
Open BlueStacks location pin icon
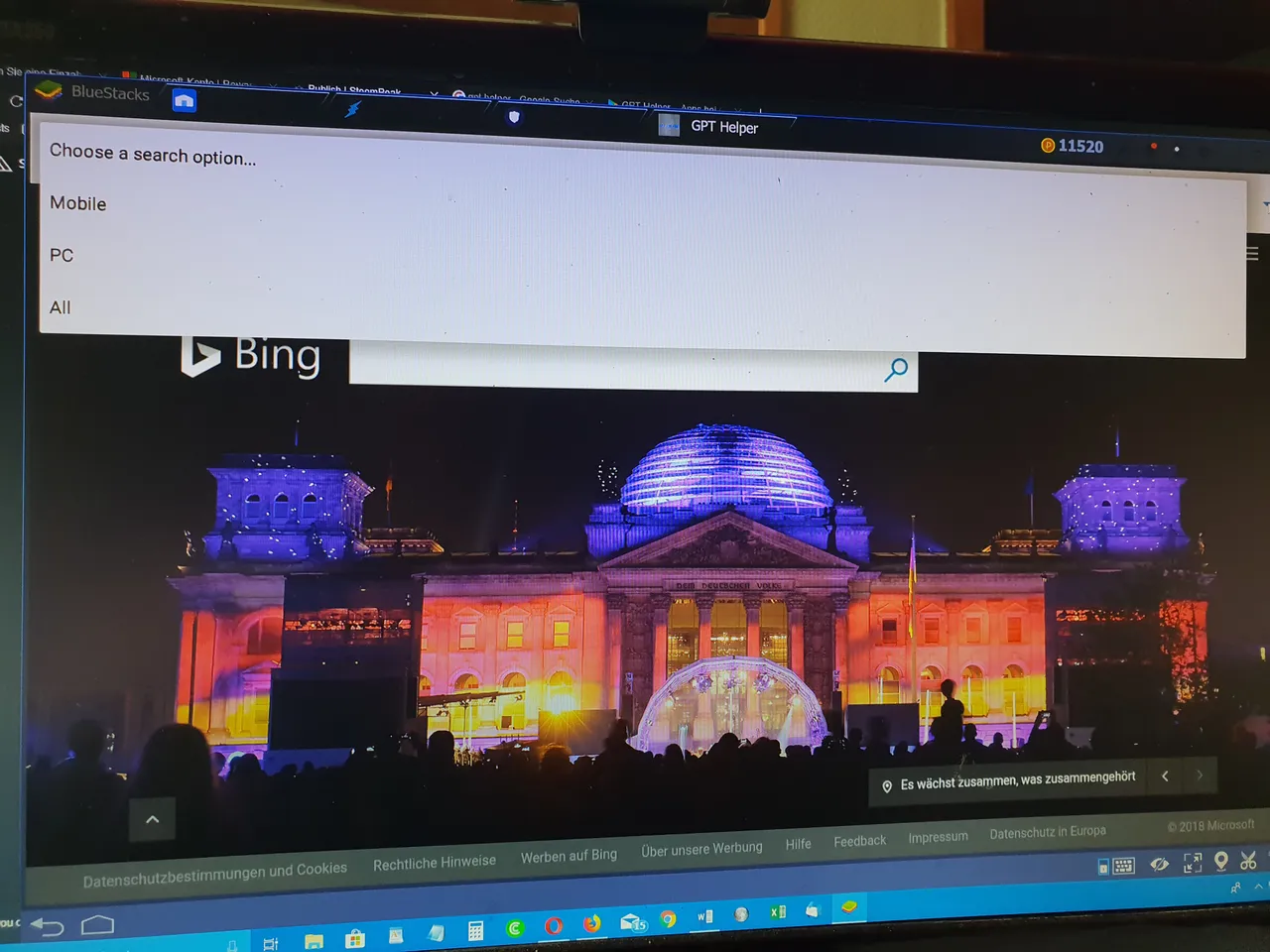pyautogui.click(x=1221, y=861)
